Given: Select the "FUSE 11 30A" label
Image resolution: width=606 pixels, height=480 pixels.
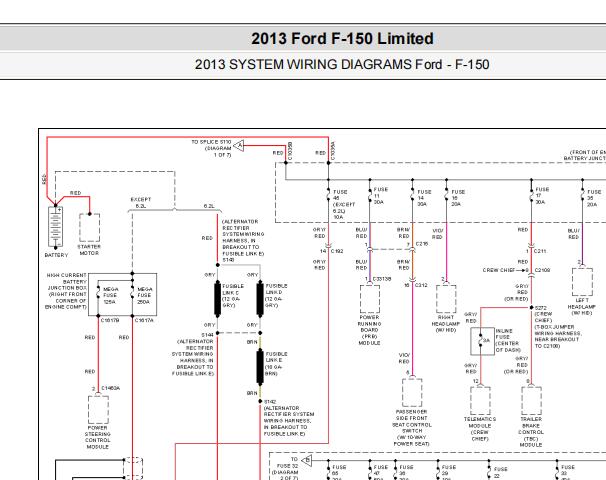Looking at the screenshot, I should click(x=381, y=196).
